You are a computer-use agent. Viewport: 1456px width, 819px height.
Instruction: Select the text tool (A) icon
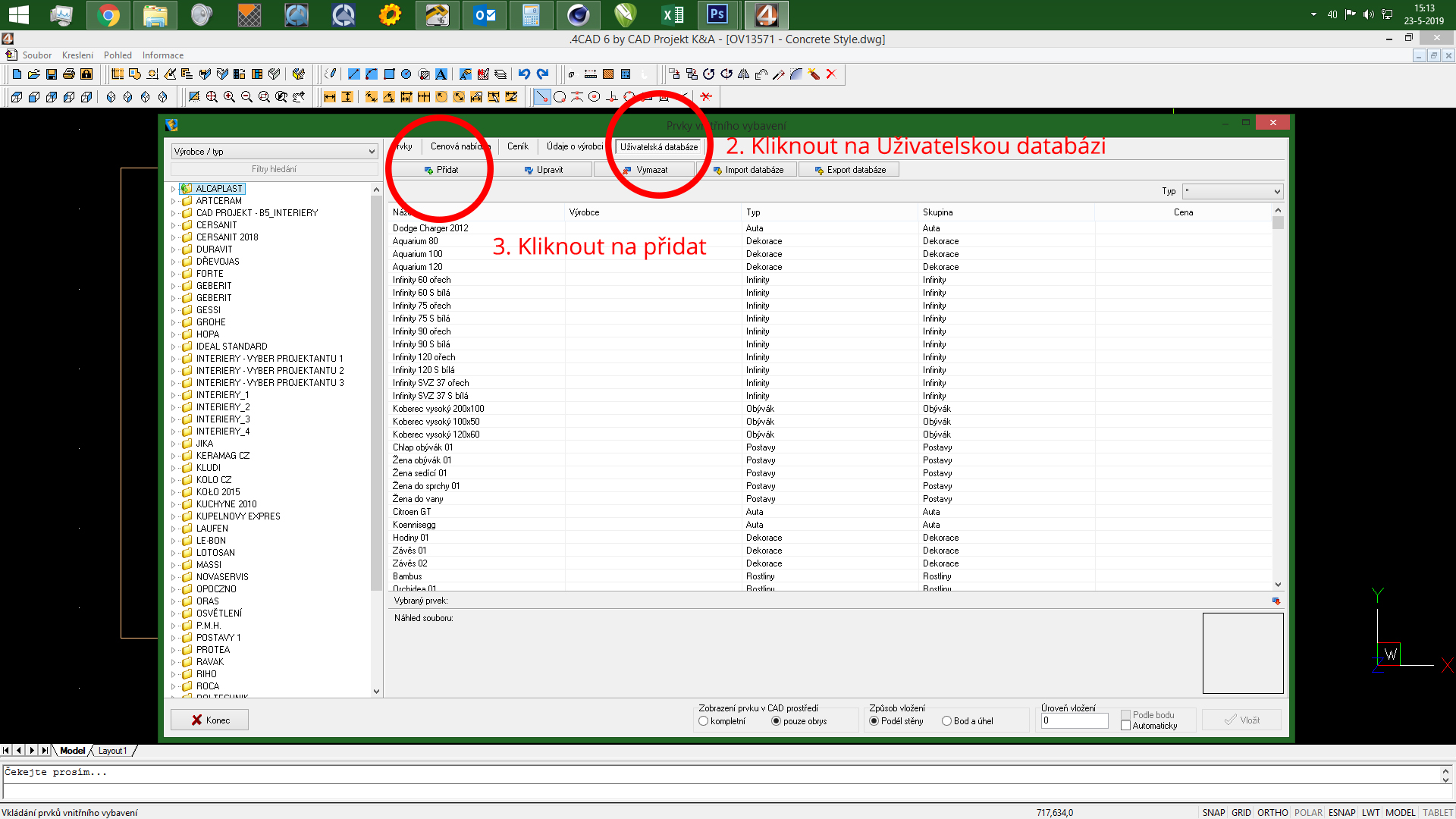click(441, 74)
